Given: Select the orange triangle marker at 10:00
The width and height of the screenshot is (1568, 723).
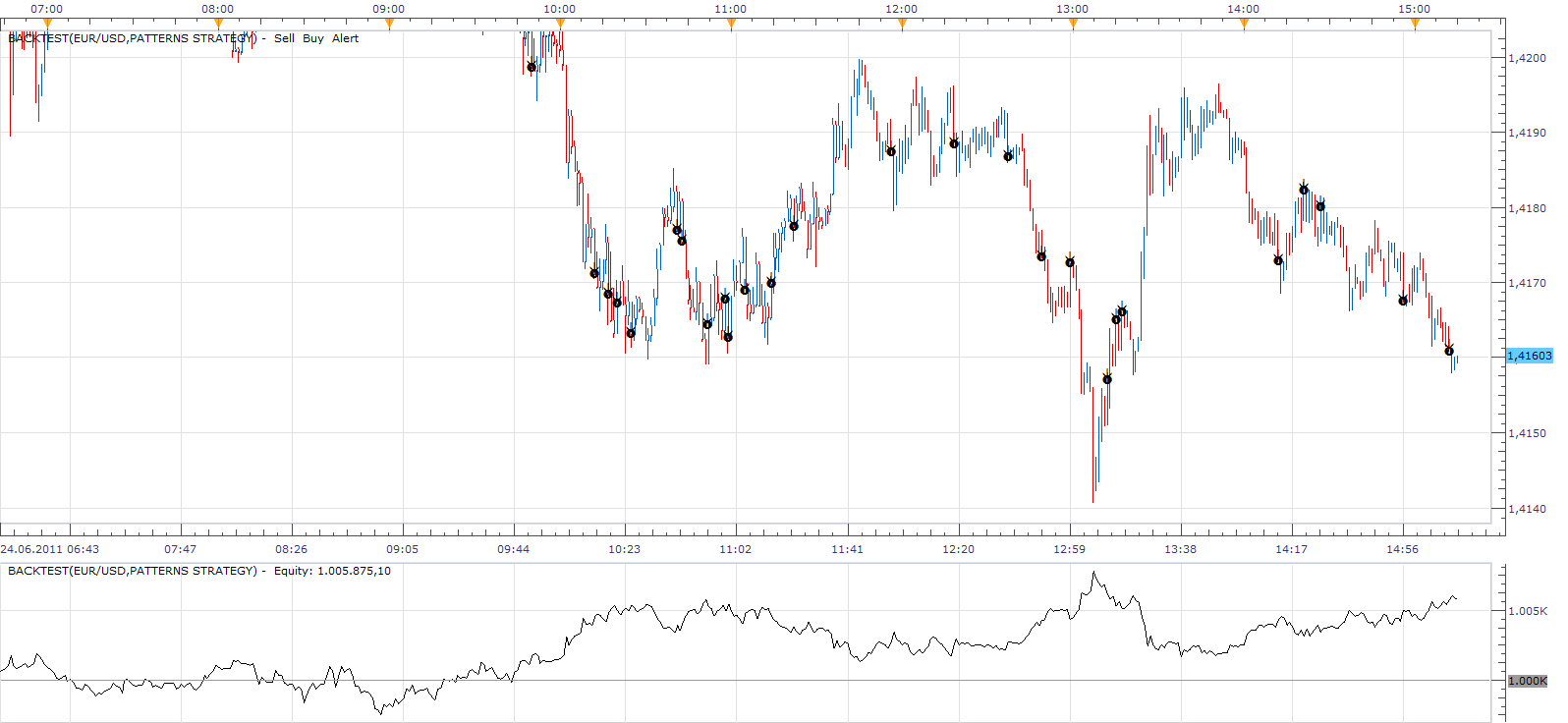Looking at the screenshot, I should coord(560,25).
